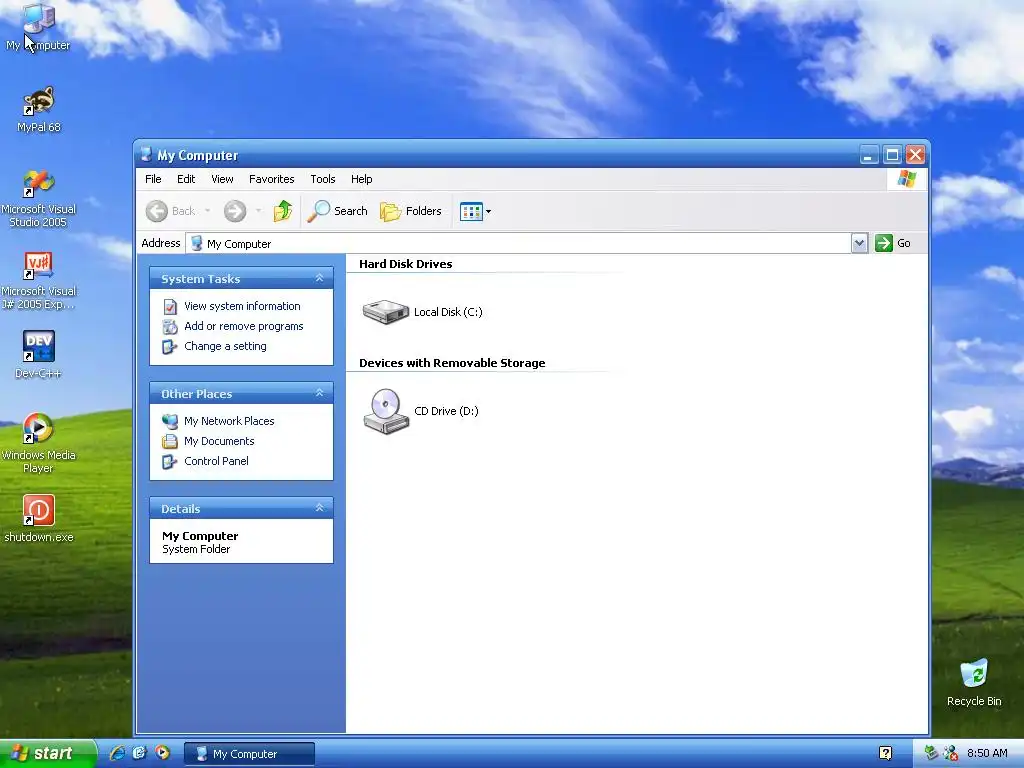Click the 8:50 AM system clock
The image size is (1024, 768).
[987, 753]
